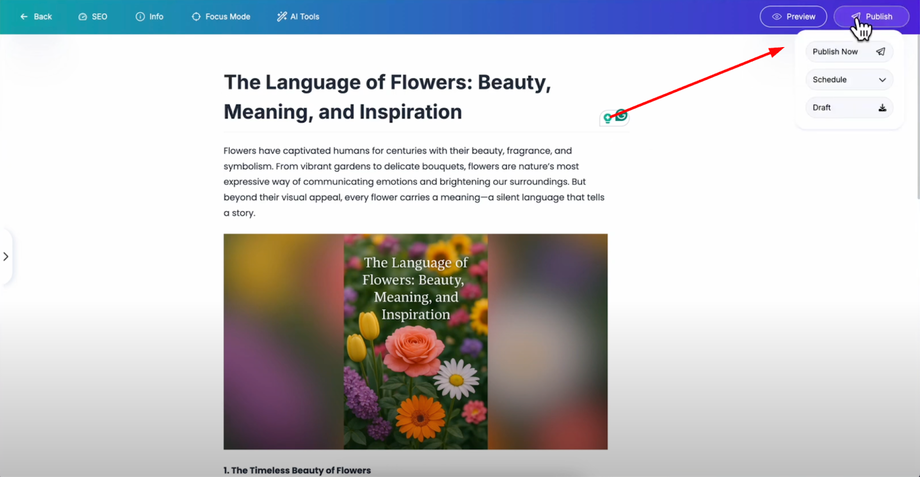Open the Schedule option in publish menu
The height and width of the screenshot is (477, 920).
point(831,80)
